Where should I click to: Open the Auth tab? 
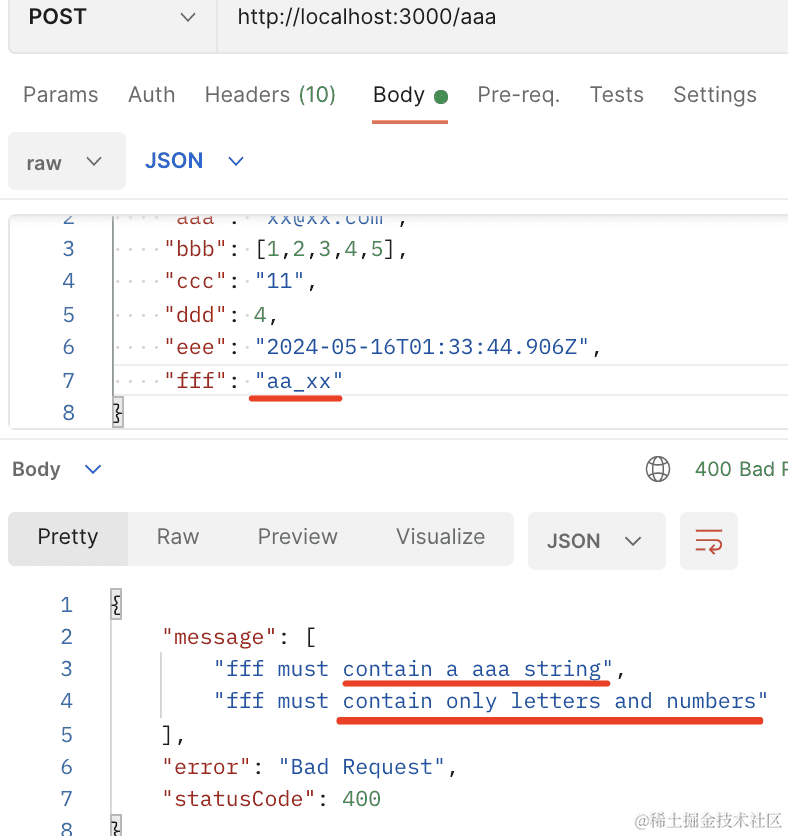coord(151,95)
